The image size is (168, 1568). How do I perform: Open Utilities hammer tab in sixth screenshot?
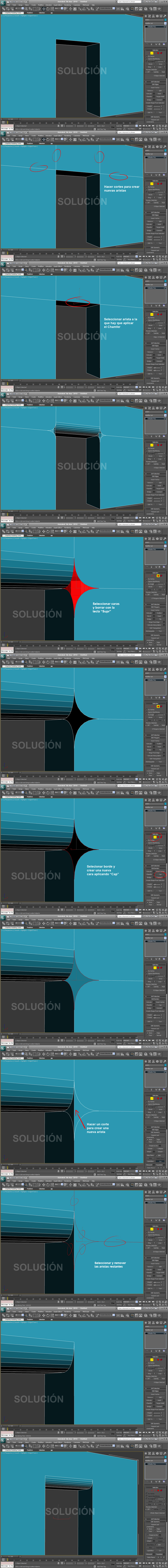click(x=165, y=669)
